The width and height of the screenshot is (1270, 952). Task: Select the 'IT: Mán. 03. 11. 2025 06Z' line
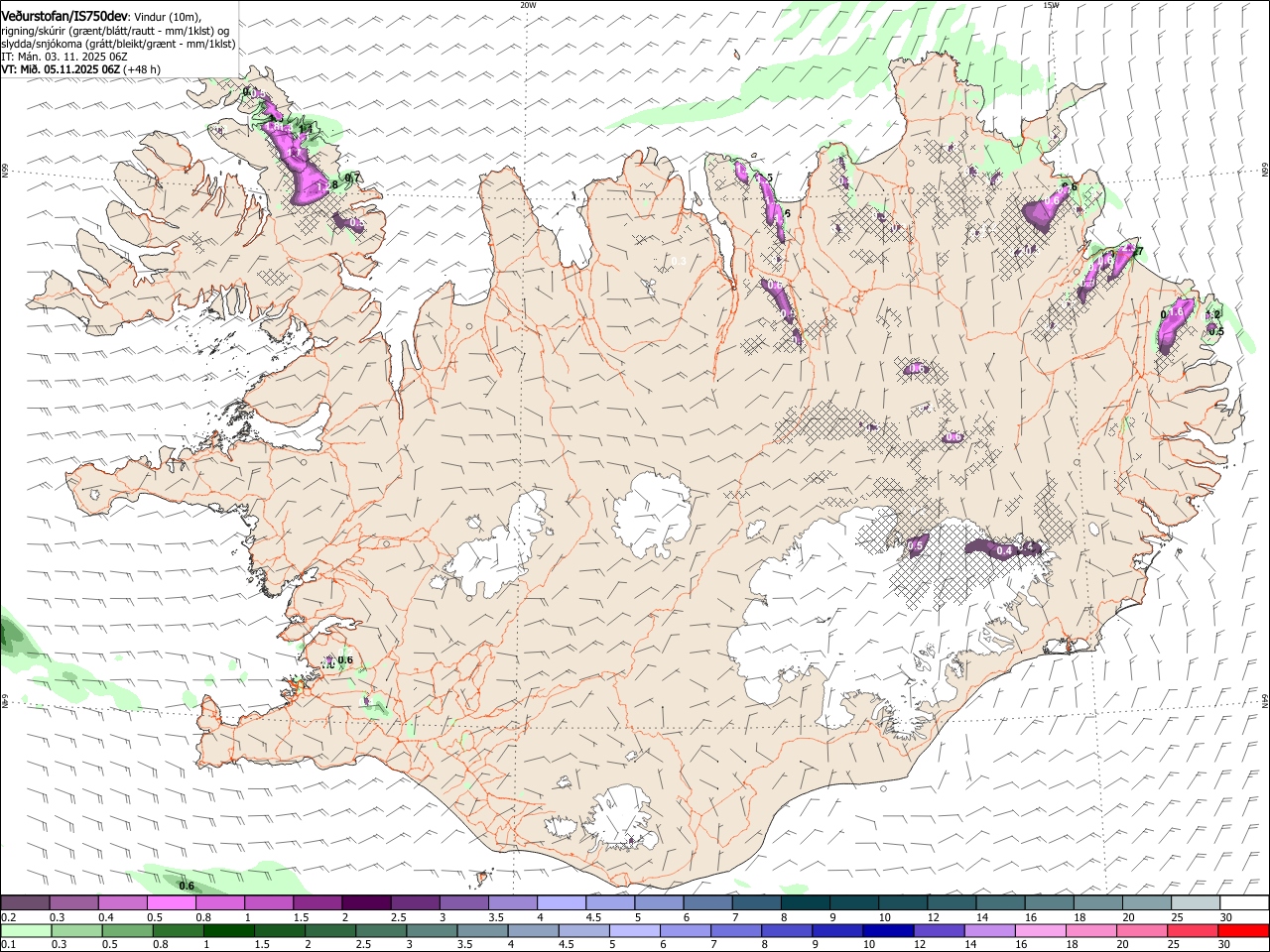(x=64, y=57)
